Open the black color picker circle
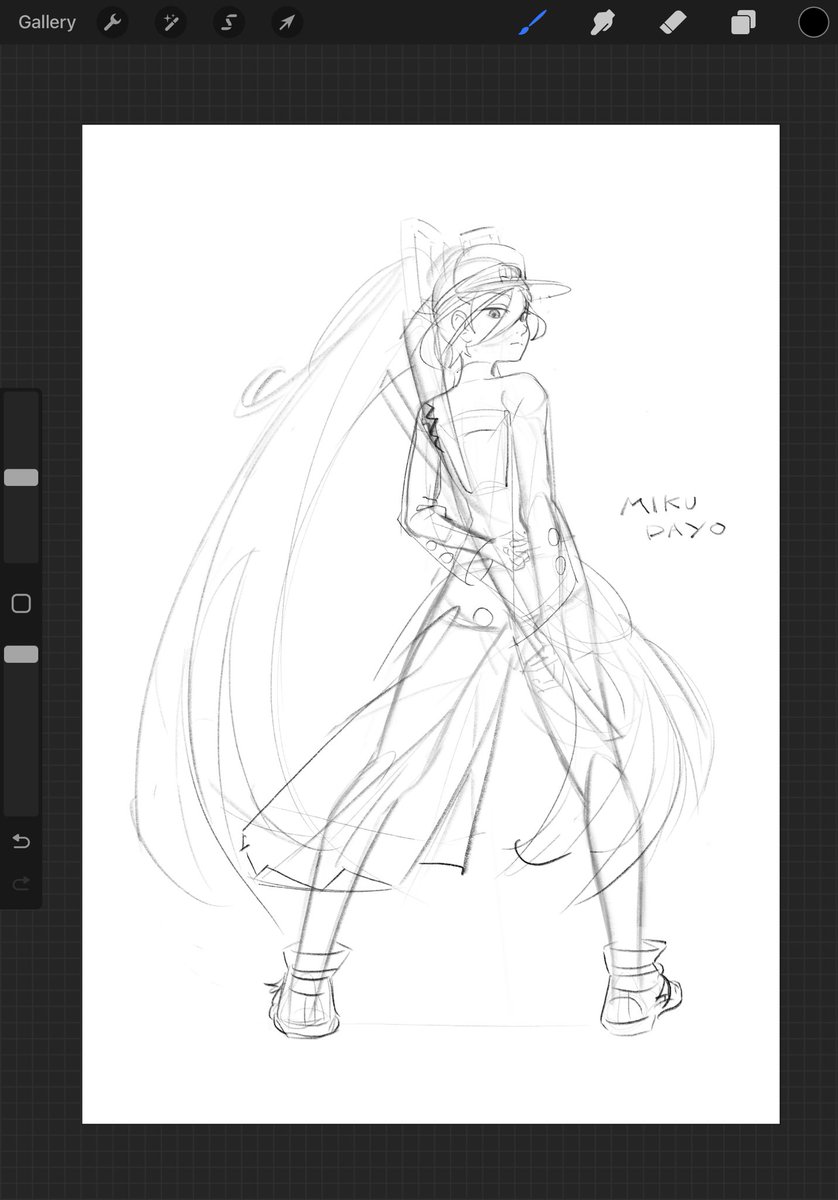 click(813, 22)
